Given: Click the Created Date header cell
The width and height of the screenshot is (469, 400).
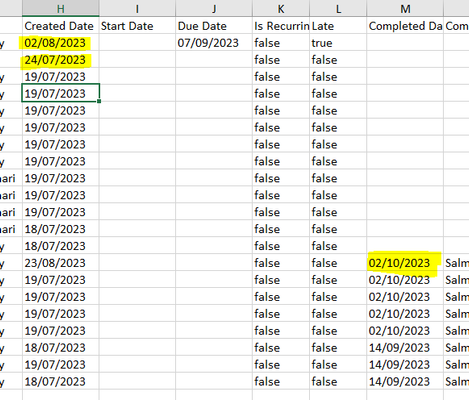Looking at the screenshot, I should click(x=61, y=26).
